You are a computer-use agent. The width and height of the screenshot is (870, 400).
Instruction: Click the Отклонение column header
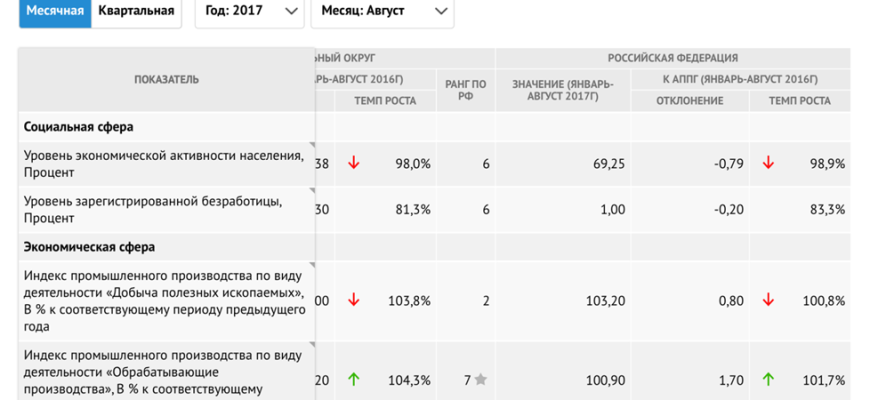[x=689, y=101]
